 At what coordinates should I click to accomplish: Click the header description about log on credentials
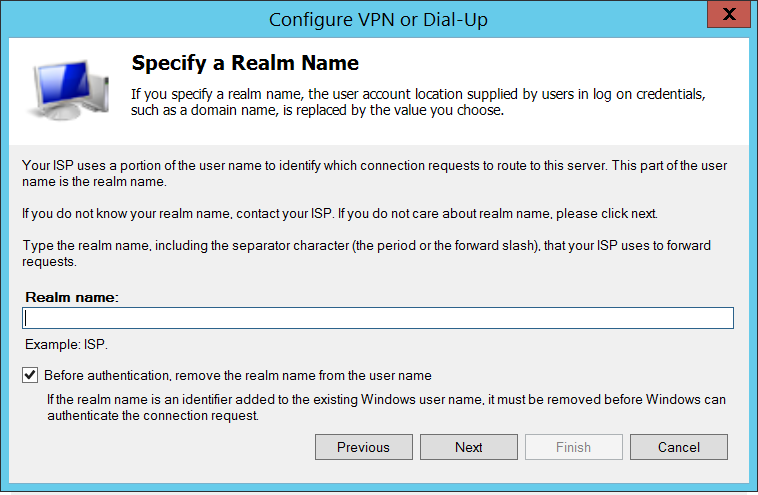click(x=419, y=102)
